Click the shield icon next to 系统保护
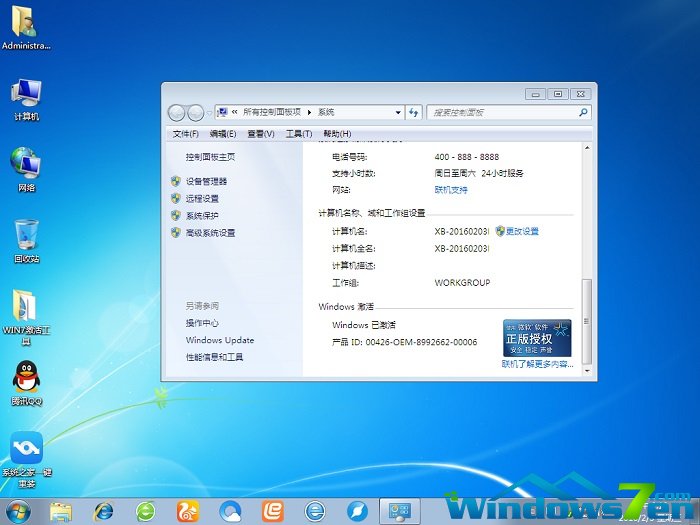The image size is (700, 525). [176, 215]
